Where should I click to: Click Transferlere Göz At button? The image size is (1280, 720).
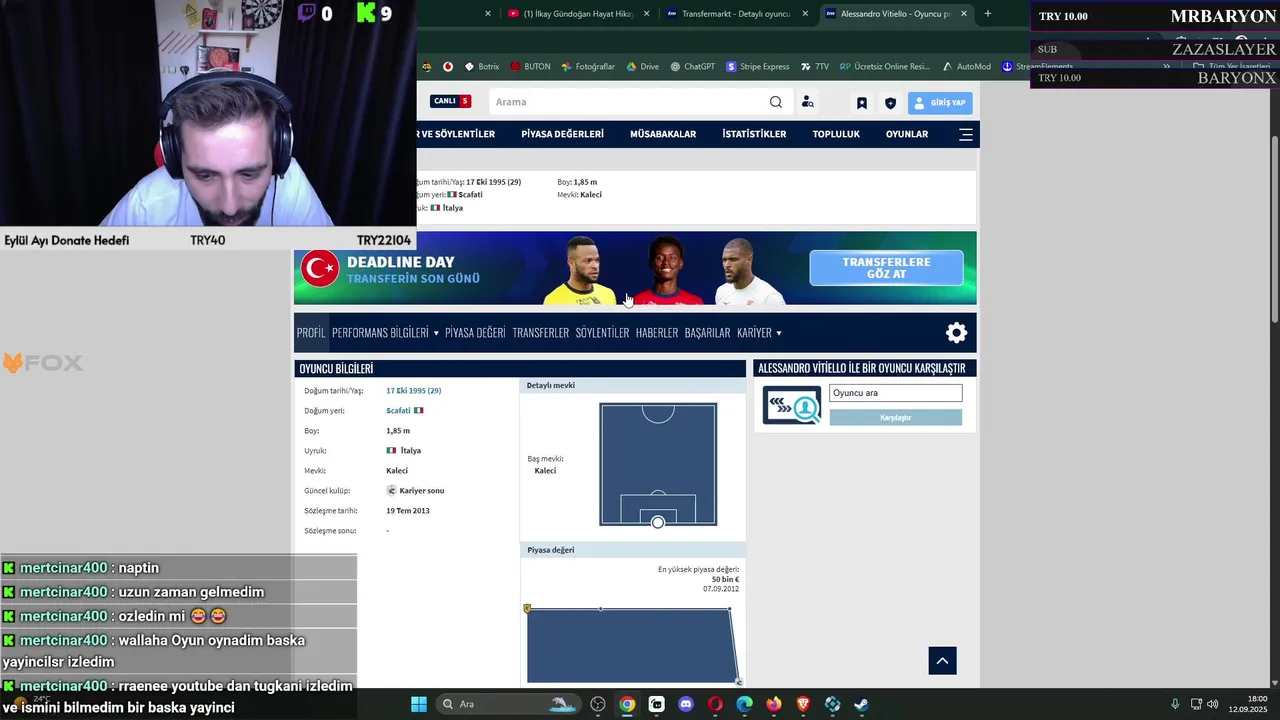click(x=886, y=268)
